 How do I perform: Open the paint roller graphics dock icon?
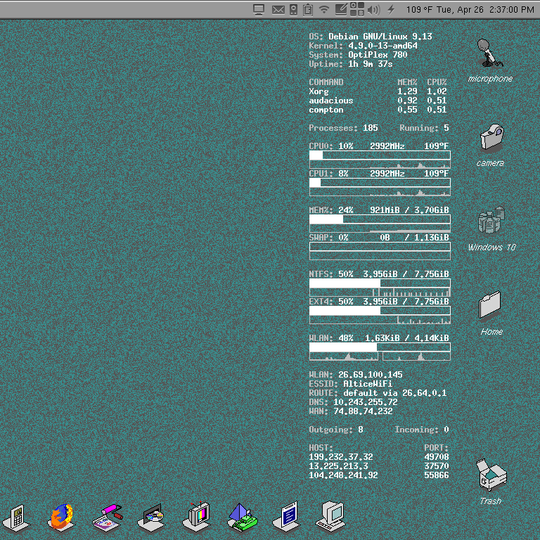coord(107,517)
